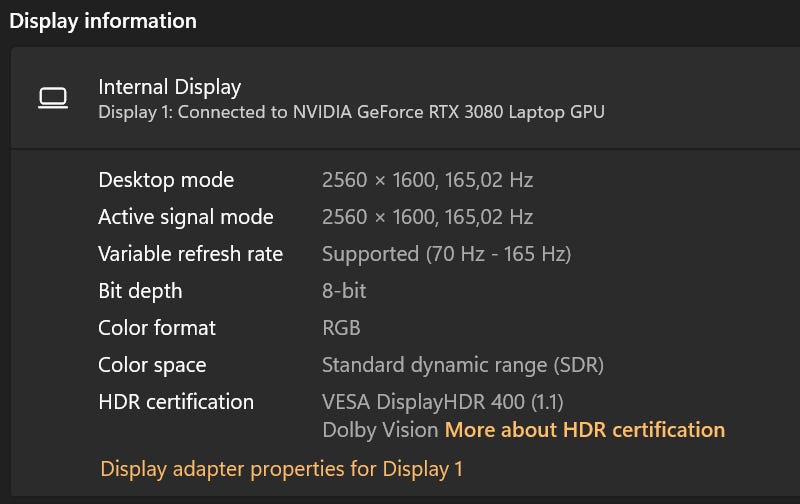Click the Active signal mode resolution value
This screenshot has height=504, width=800.
(x=427, y=217)
